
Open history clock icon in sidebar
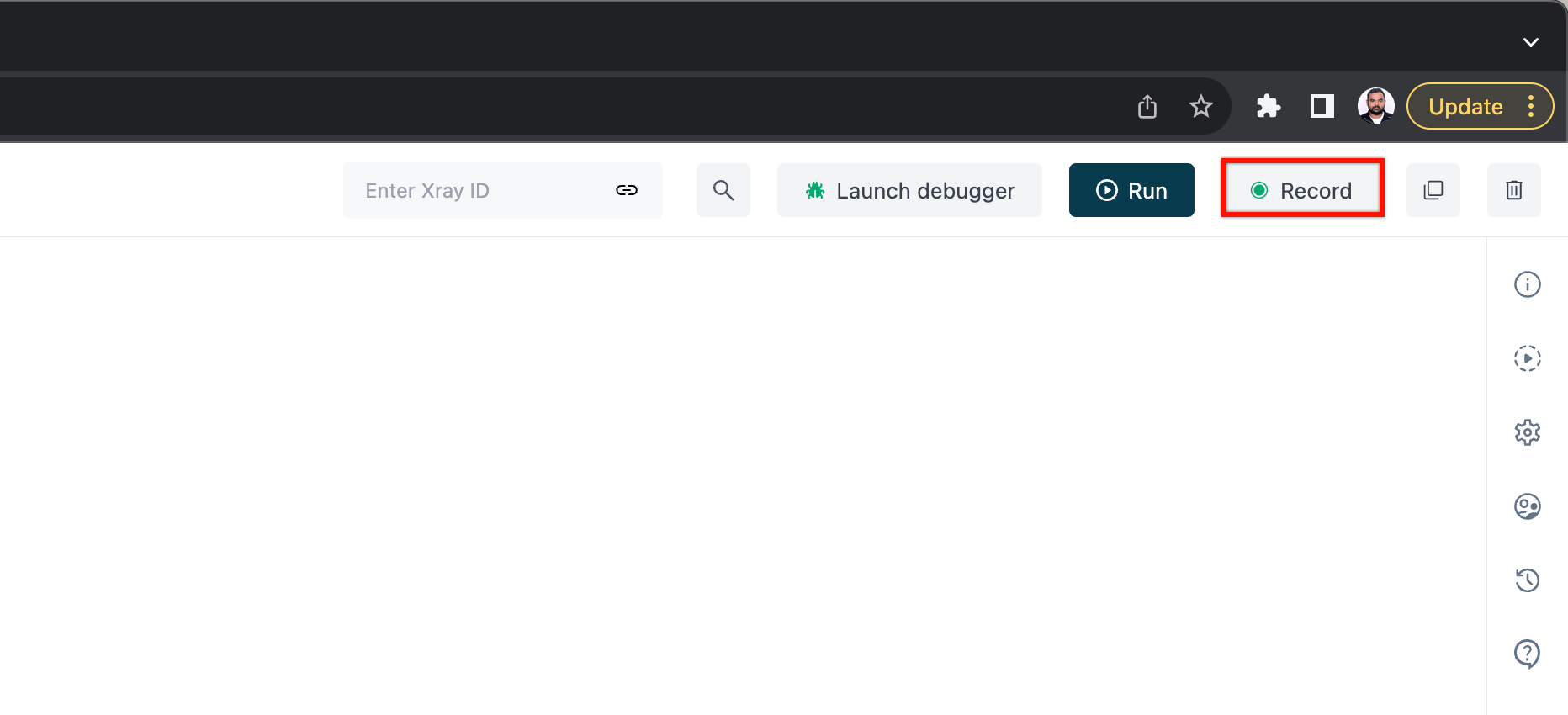click(1528, 580)
